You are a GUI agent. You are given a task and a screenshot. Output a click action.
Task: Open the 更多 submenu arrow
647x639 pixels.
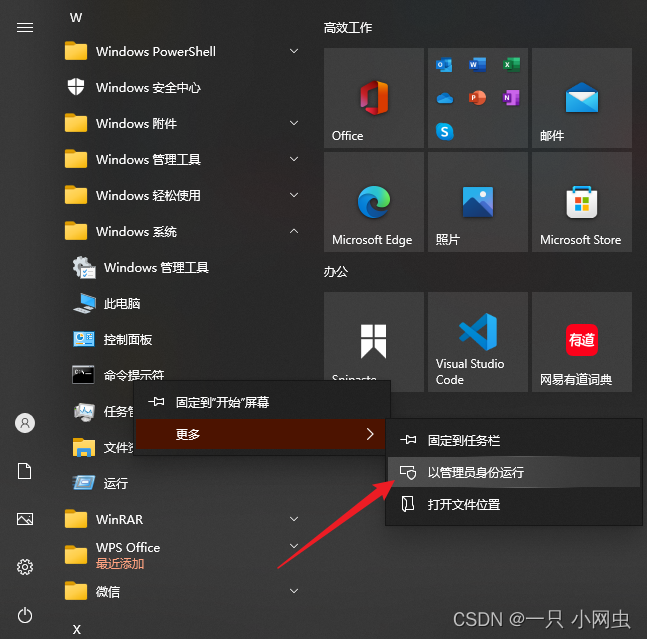tap(370, 434)
